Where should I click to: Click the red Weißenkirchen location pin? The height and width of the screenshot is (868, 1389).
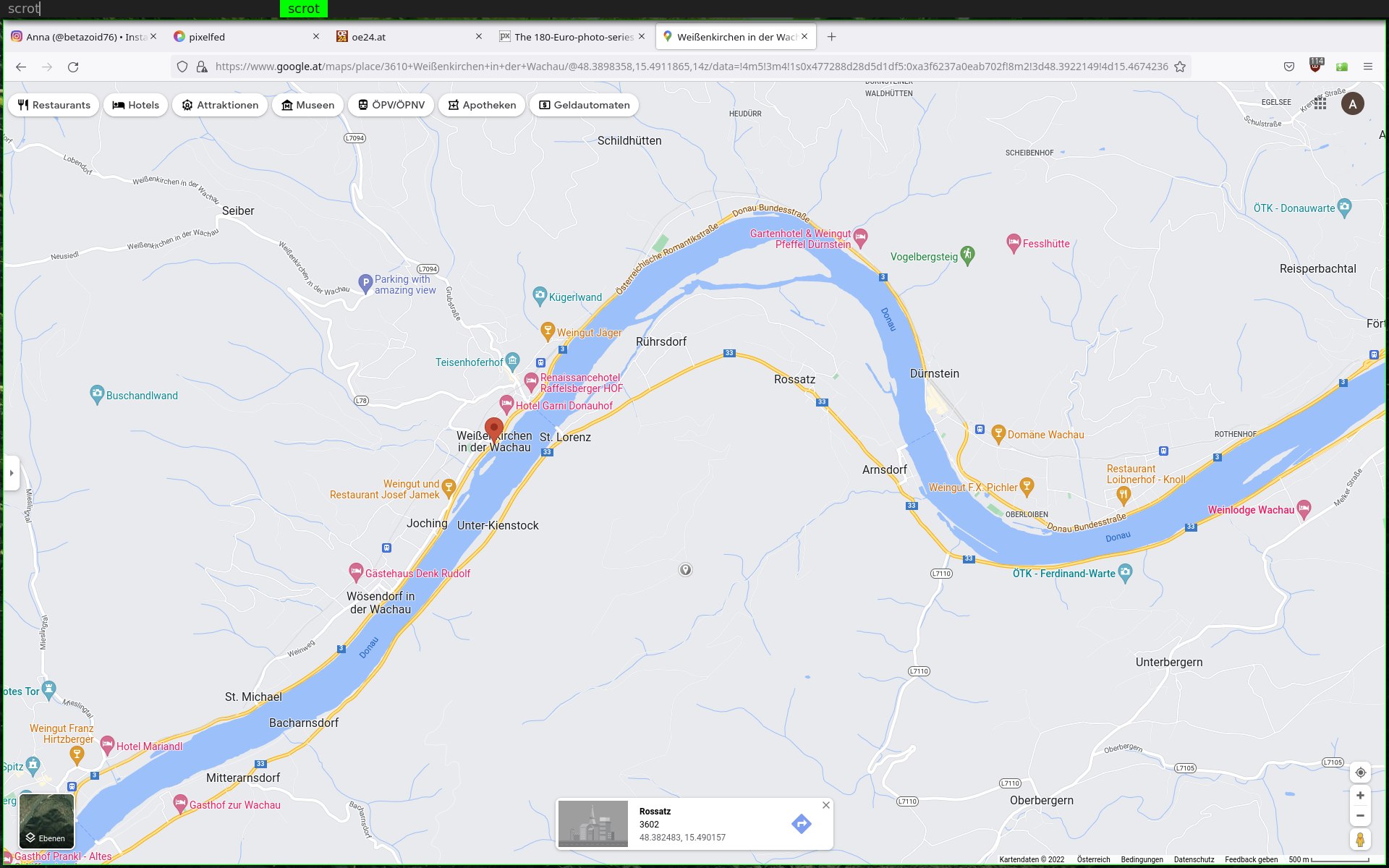pyautogui.click(x=494, y=430)
